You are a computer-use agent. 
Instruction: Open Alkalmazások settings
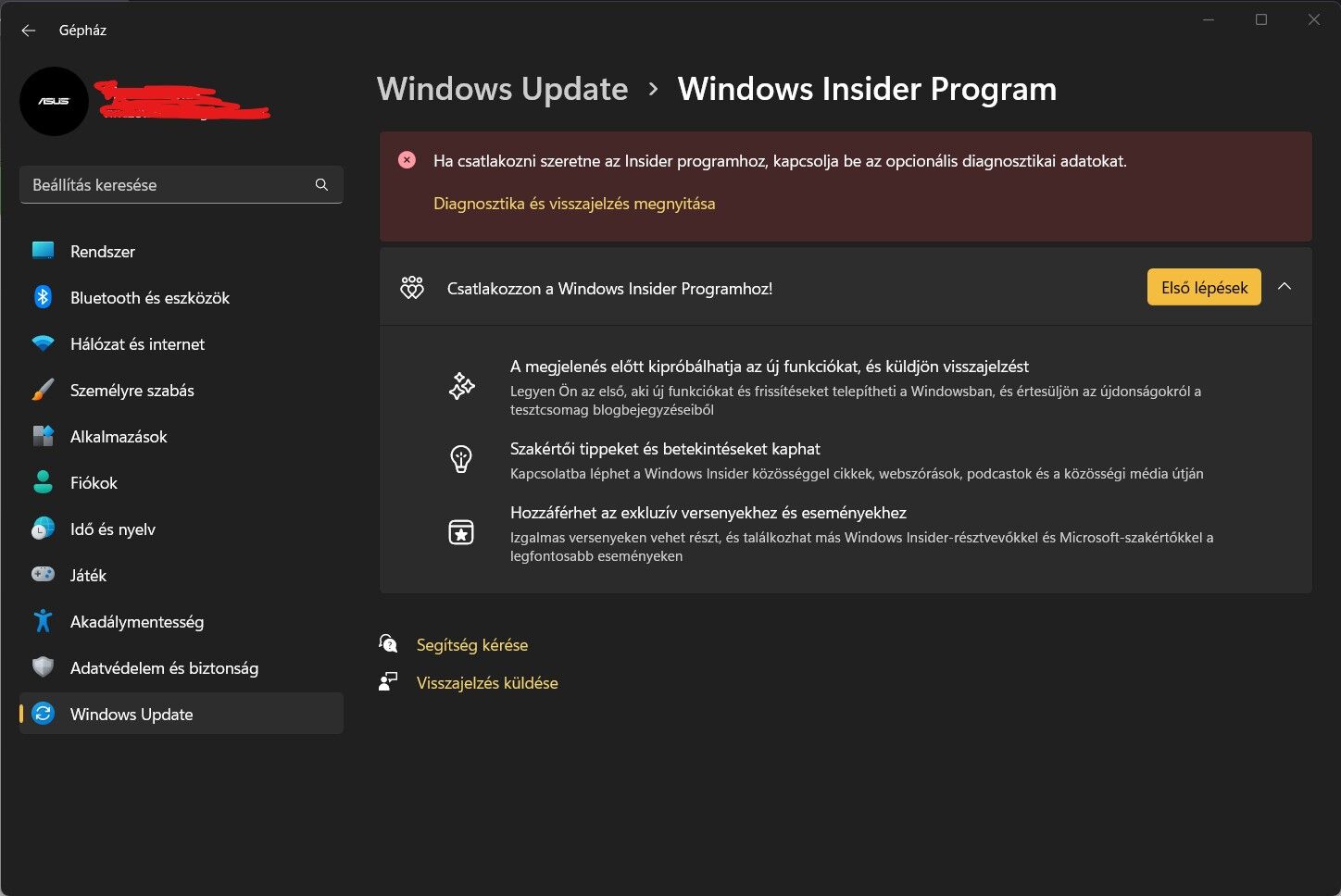tap(182, 437)
